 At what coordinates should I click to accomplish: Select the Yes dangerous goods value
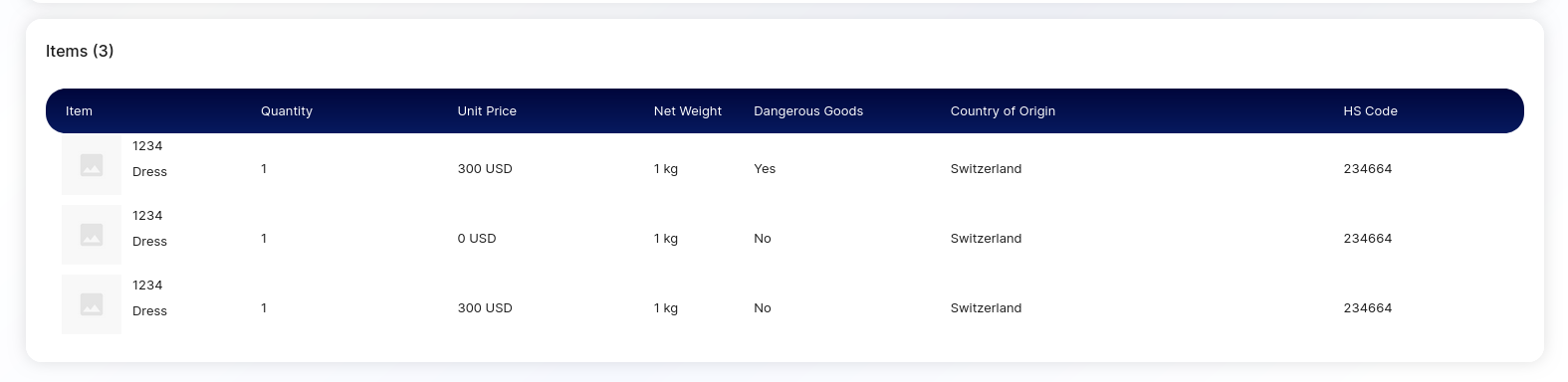click(765, 169)
